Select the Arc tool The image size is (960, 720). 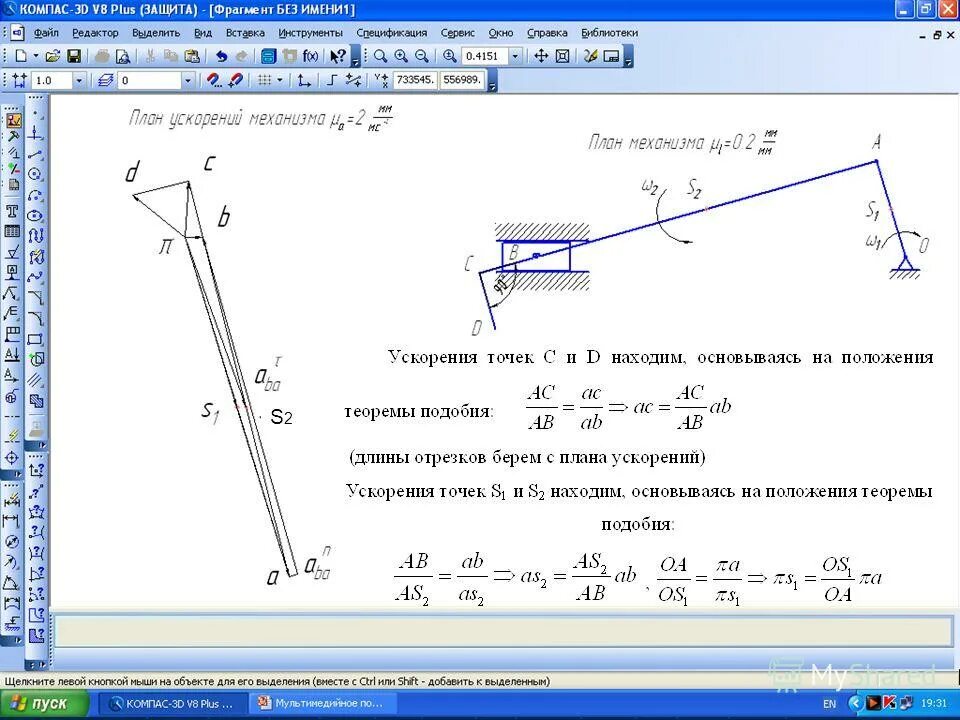point(36,196)
